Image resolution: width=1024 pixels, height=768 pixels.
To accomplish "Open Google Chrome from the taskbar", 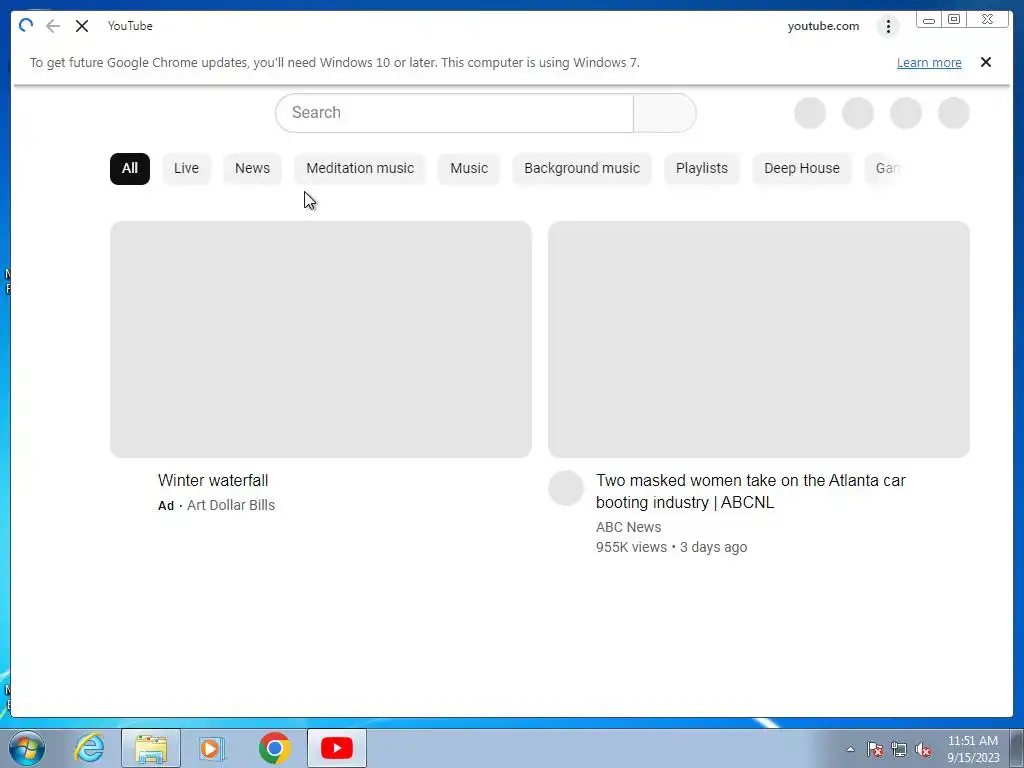I will point(274,748).
